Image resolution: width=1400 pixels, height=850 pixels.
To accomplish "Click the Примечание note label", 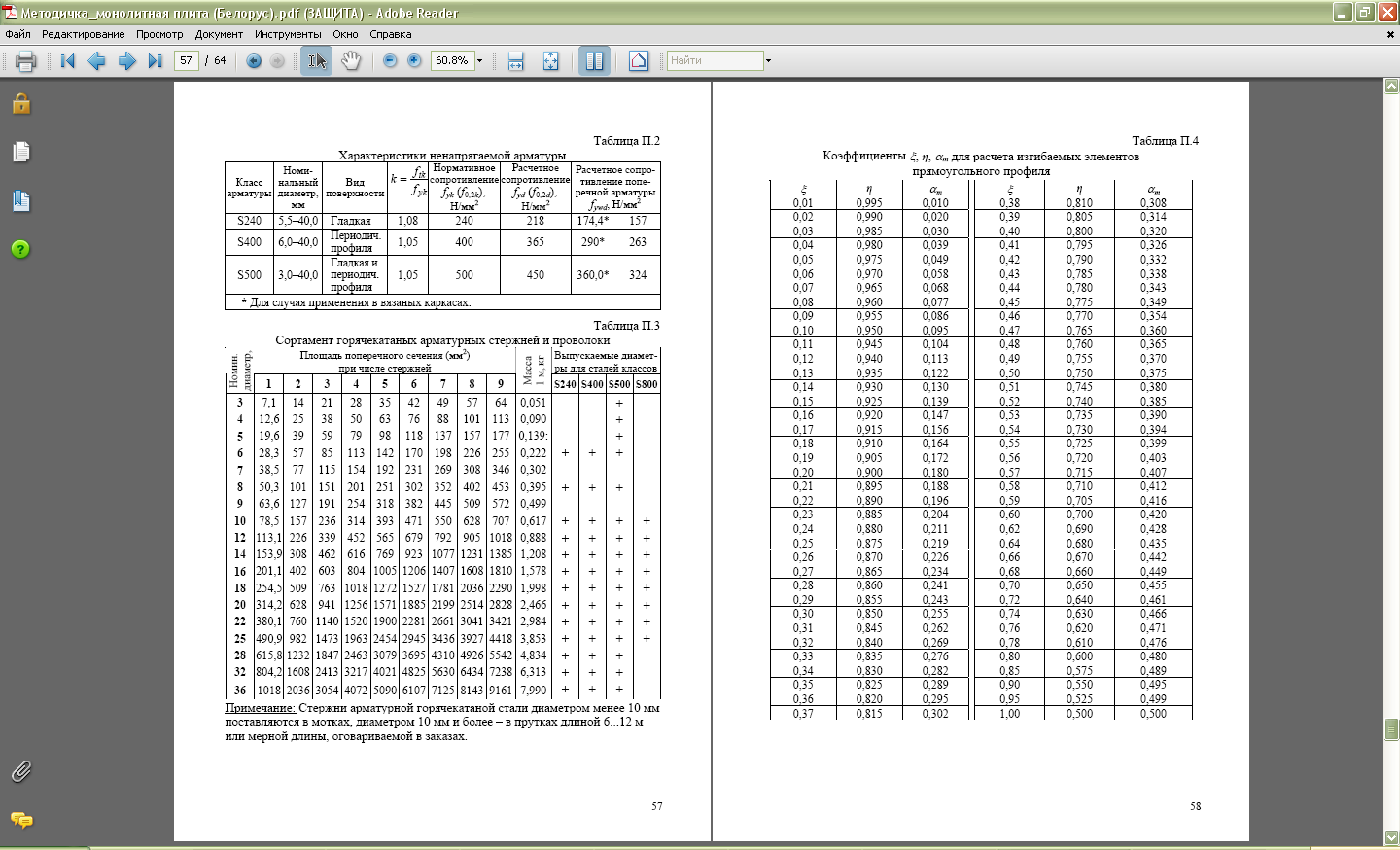I will tap(260, 708).
